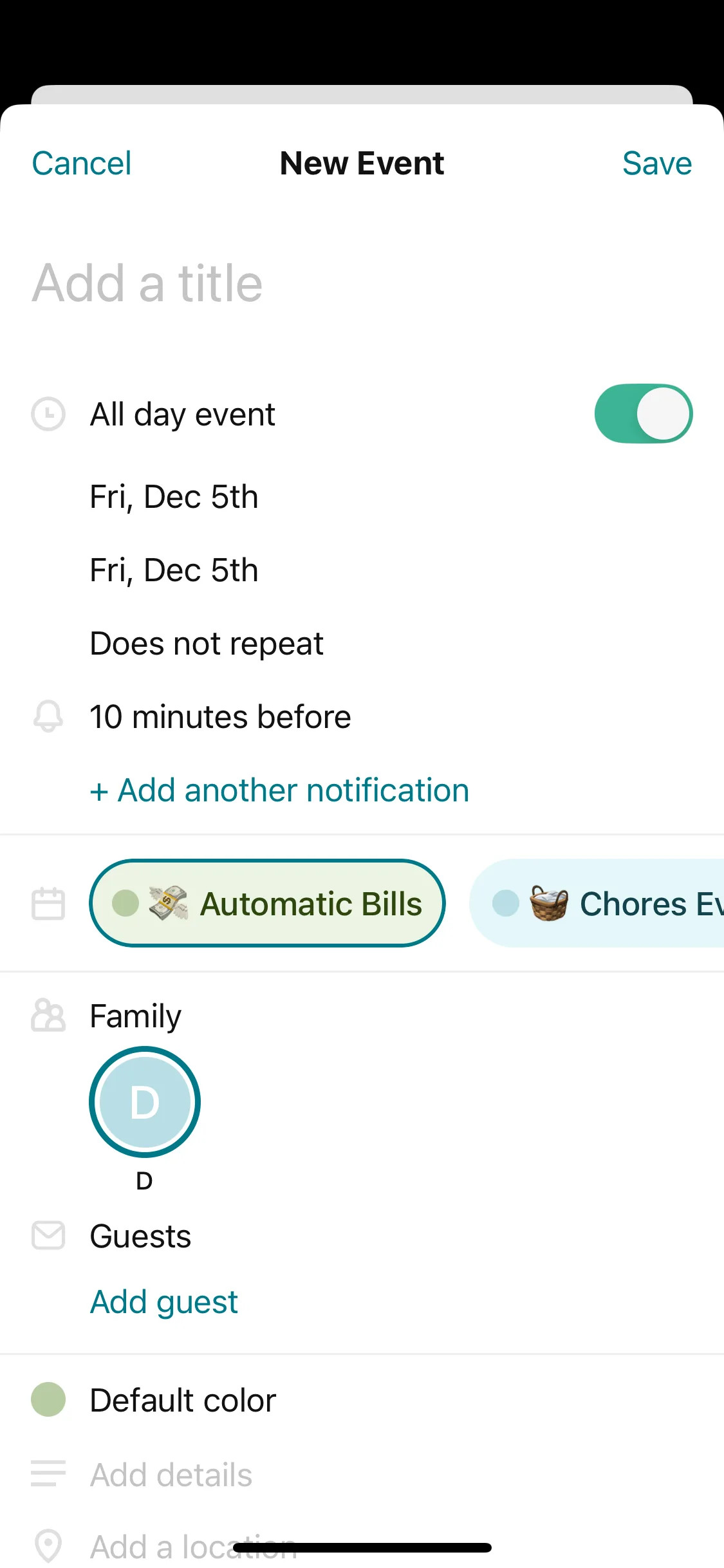The image size is (724, 1568).
Task: Tap the clock icon beside All day event
Action: (48, 414)
